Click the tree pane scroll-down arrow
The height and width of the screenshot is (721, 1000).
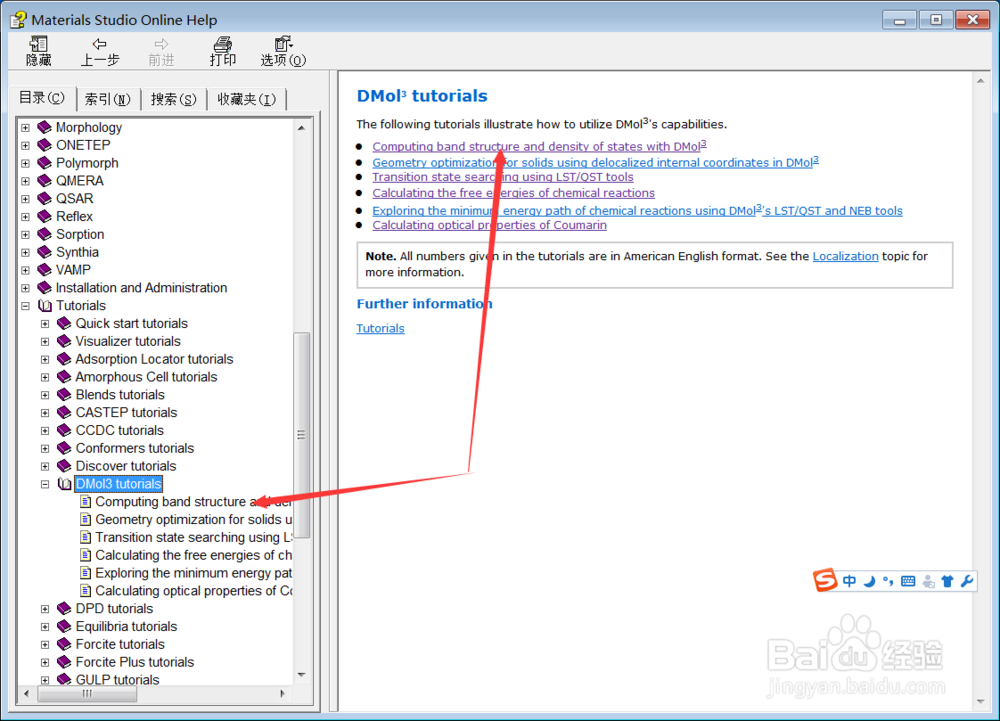click(x=302, y=674)
